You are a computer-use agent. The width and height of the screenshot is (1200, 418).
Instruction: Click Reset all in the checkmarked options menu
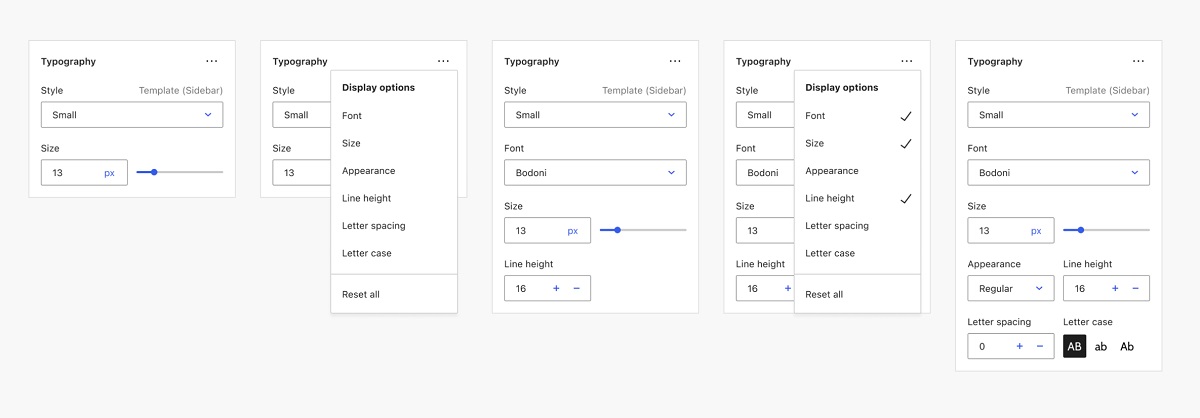[824, 295]
